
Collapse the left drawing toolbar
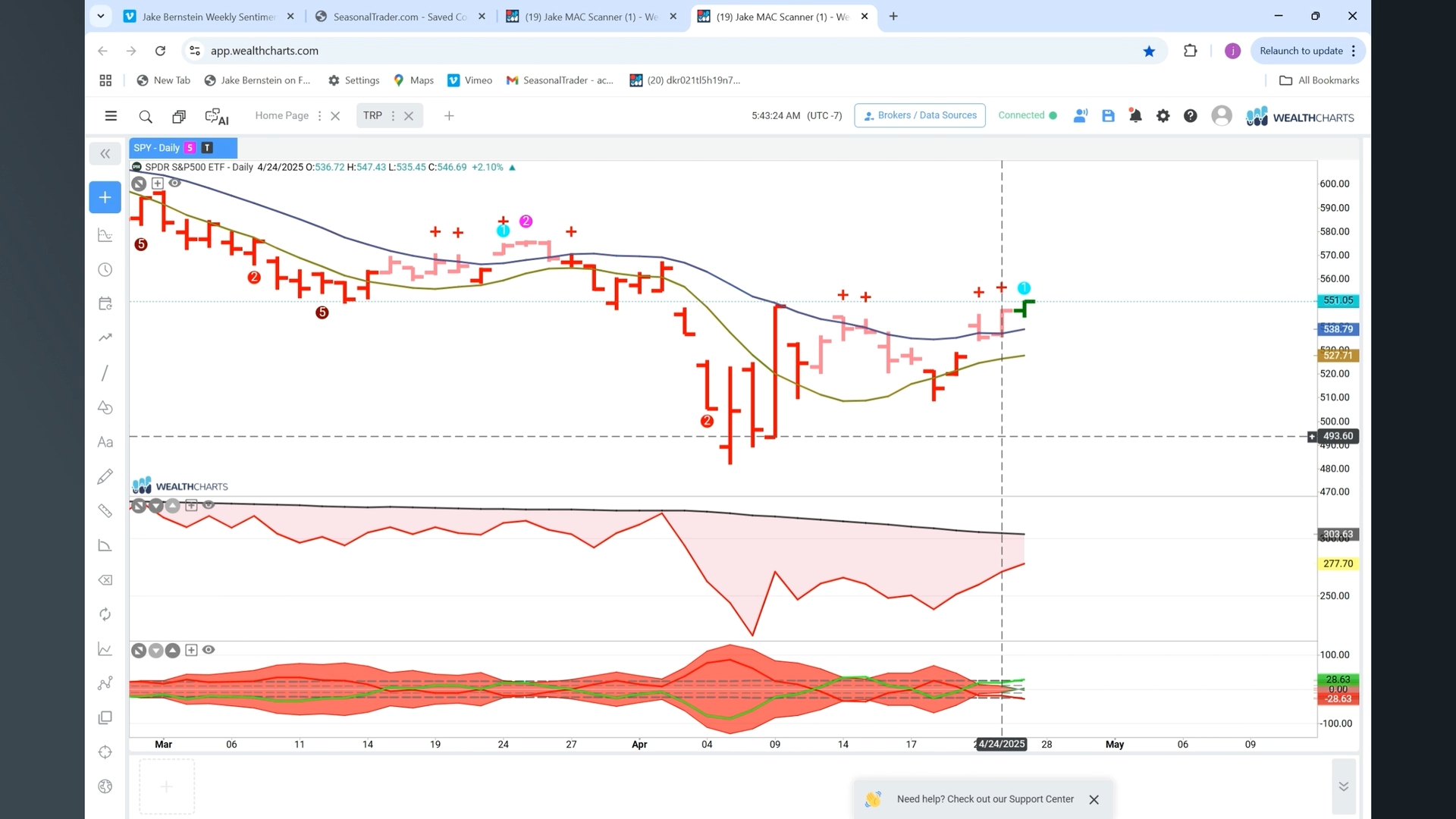pos(105,154)
